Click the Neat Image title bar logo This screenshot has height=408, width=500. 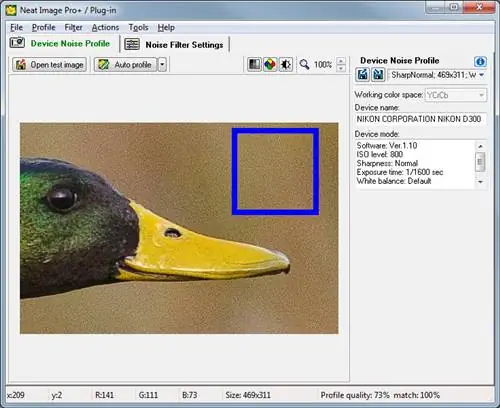11,10
